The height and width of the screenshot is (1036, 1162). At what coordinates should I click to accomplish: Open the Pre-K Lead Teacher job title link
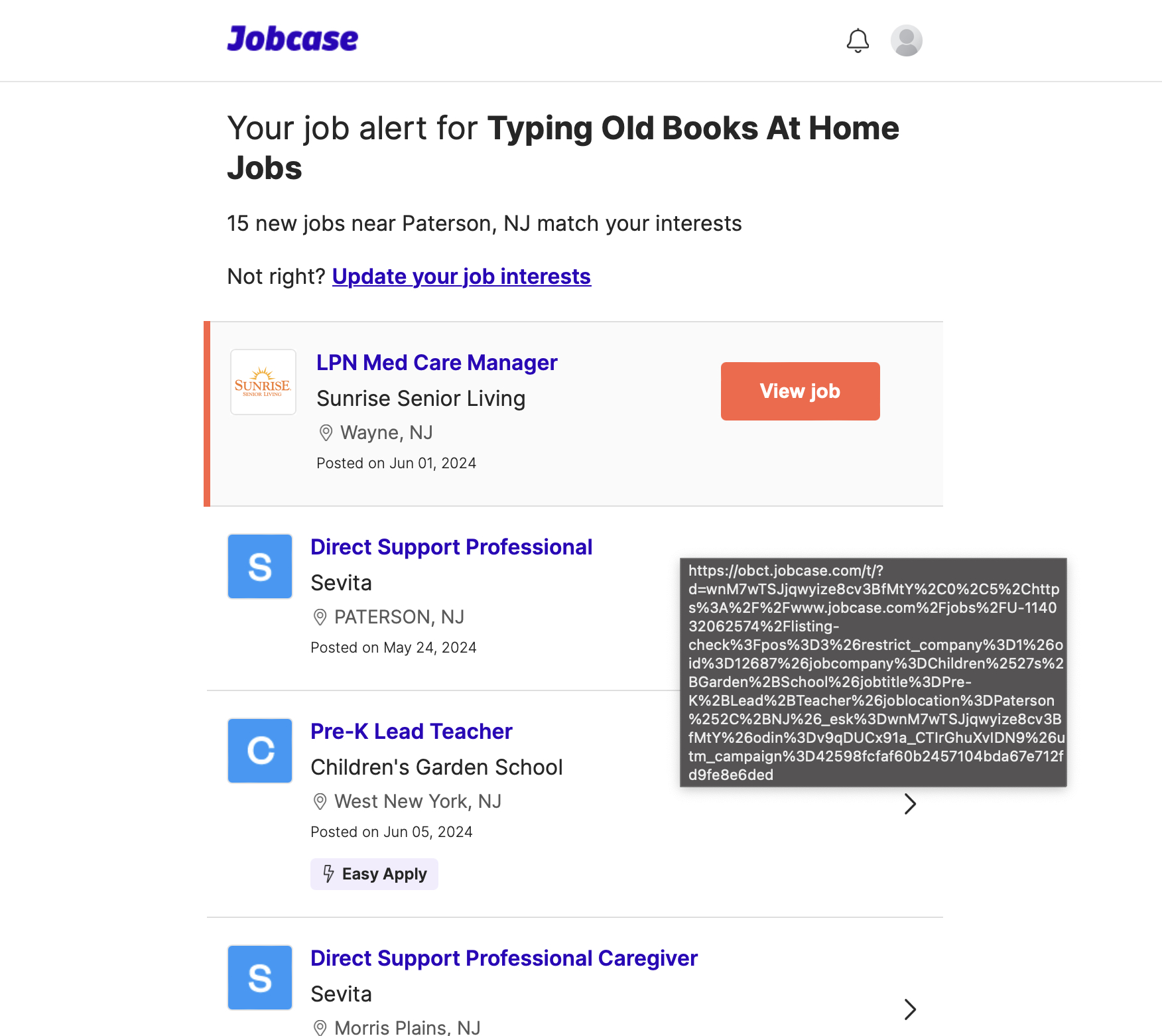411,731
